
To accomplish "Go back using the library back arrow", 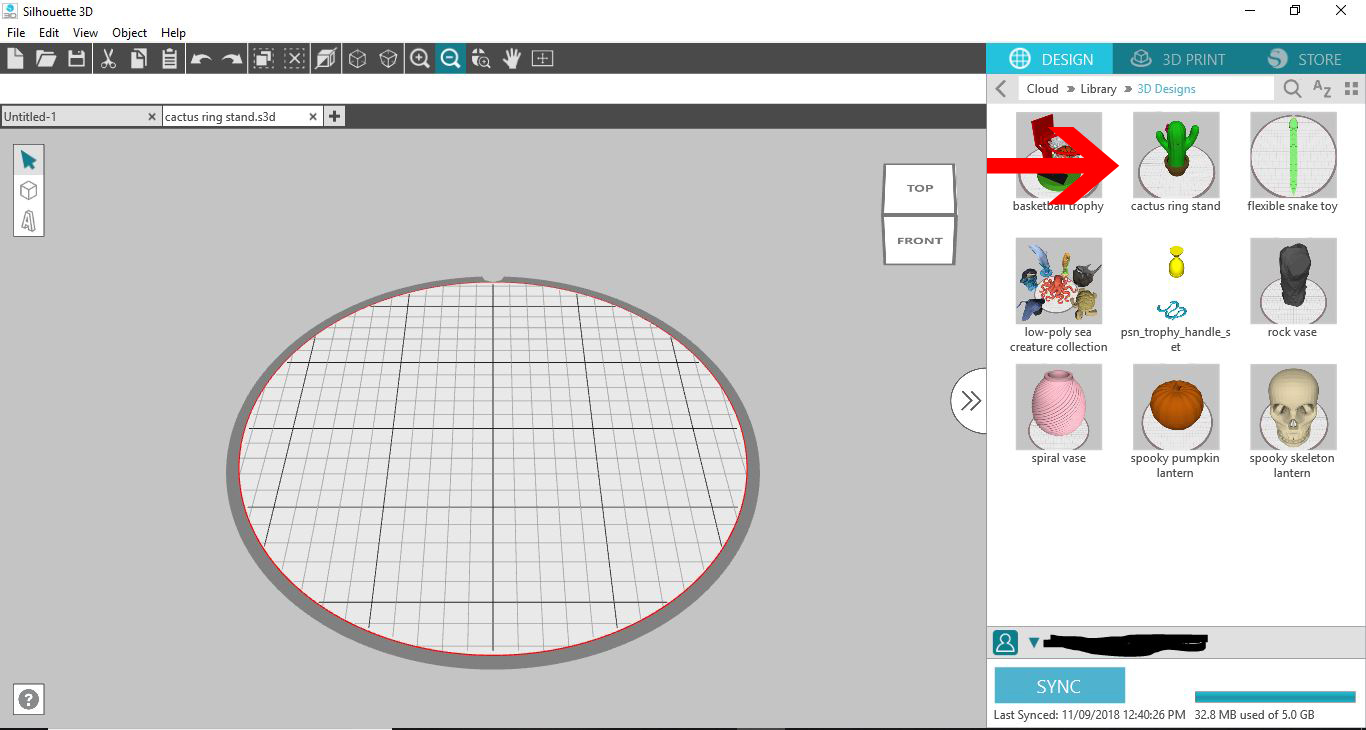I will pos(1001,89).
